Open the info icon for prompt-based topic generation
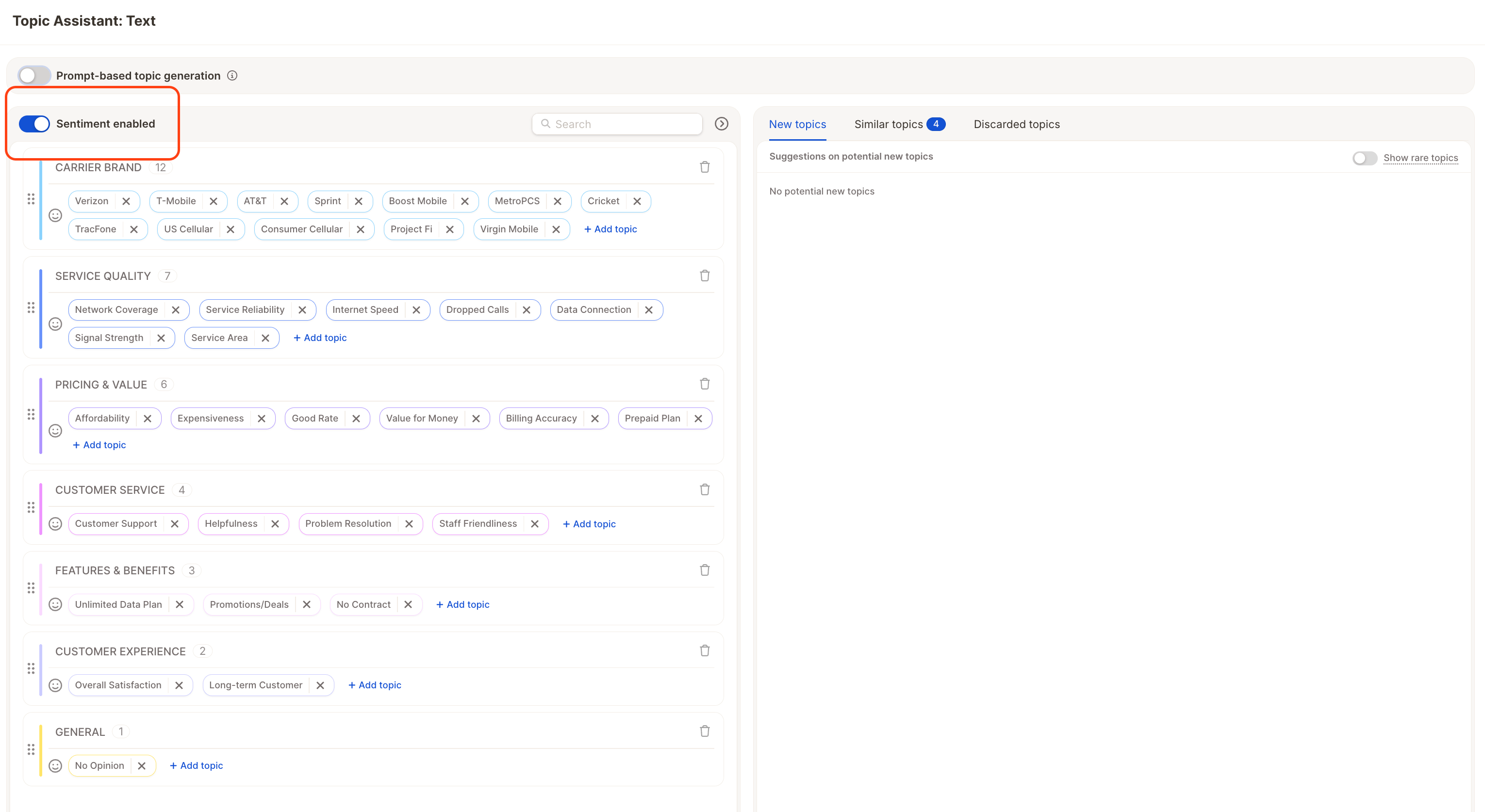The height and width of the screenshot is (812, 1485). 232,76
